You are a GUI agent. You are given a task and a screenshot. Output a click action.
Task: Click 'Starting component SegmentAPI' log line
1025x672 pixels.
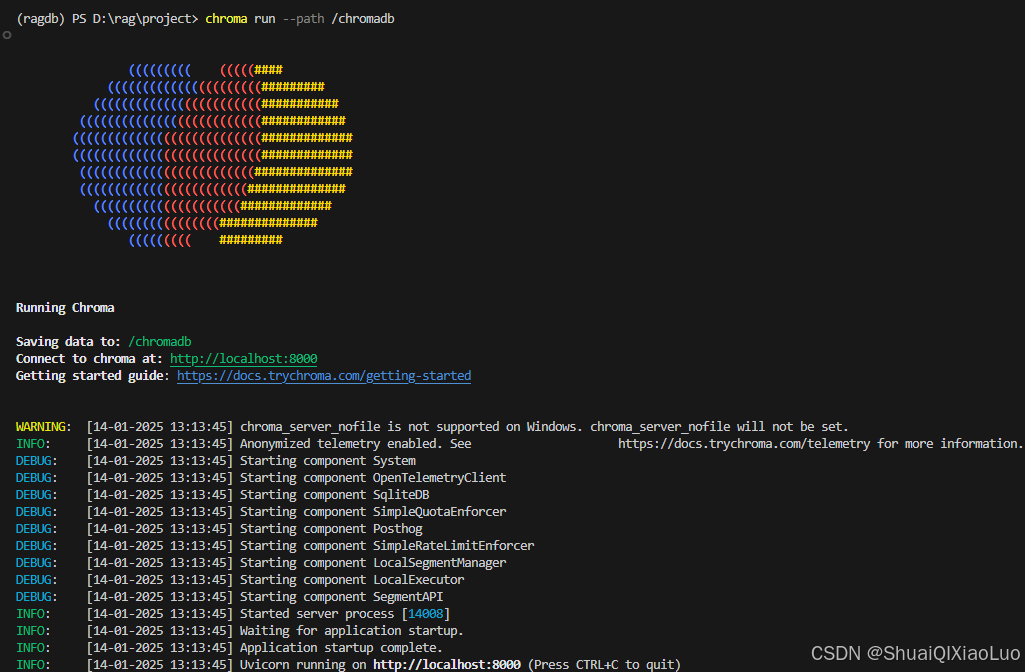[341, 596]
